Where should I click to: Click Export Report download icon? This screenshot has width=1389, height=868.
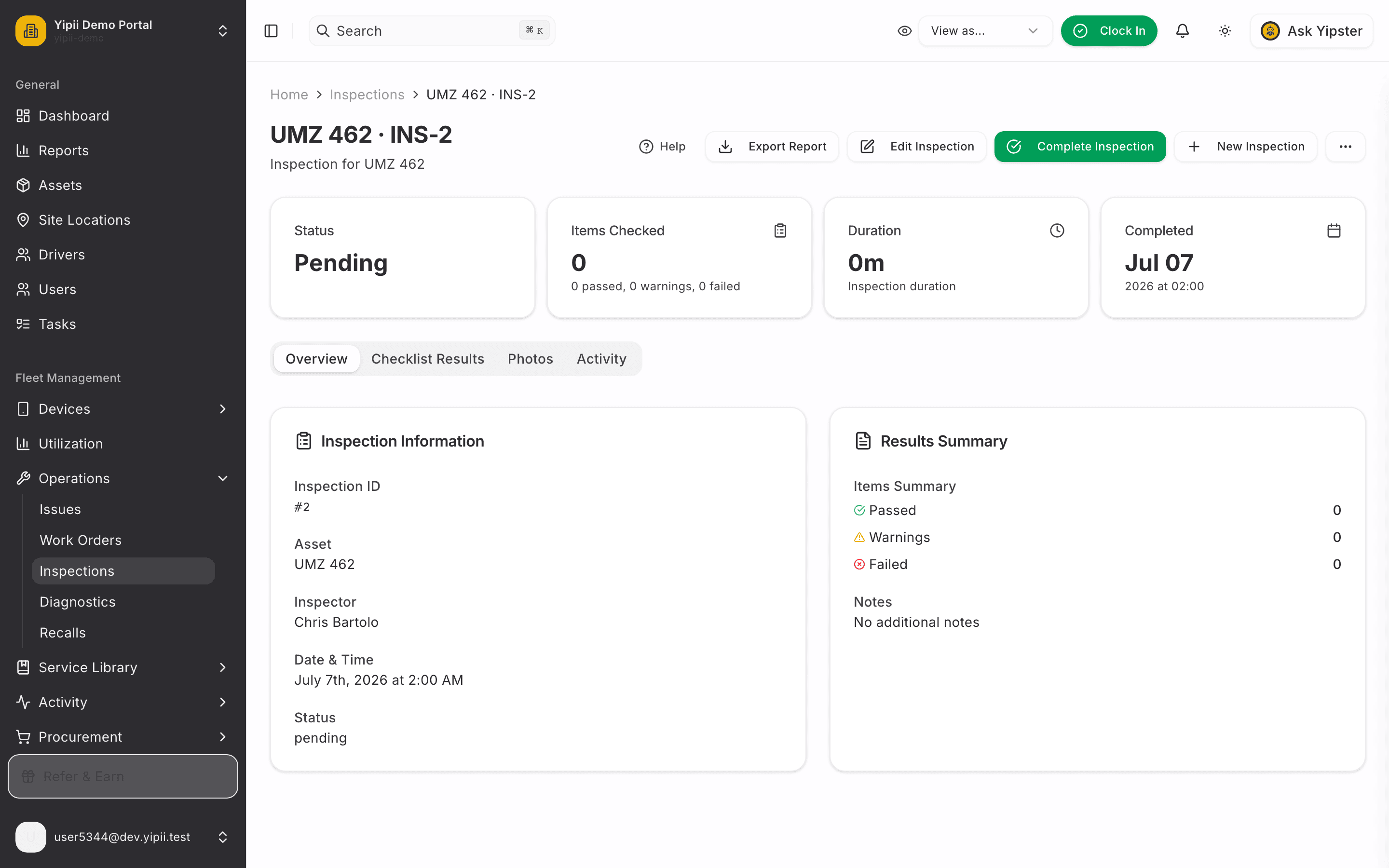(725, 147)
